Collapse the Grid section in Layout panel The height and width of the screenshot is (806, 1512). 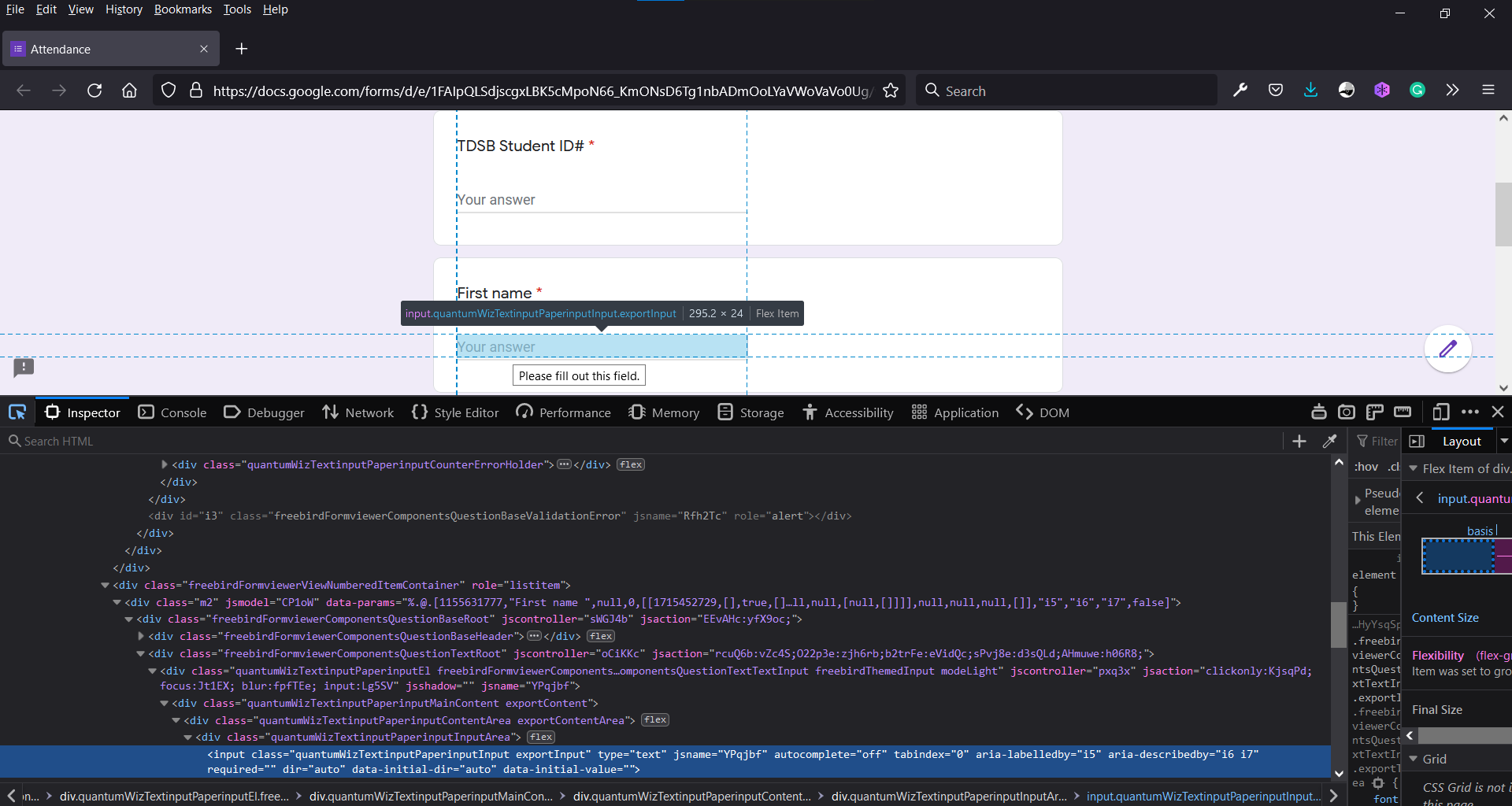point(1412,759)
